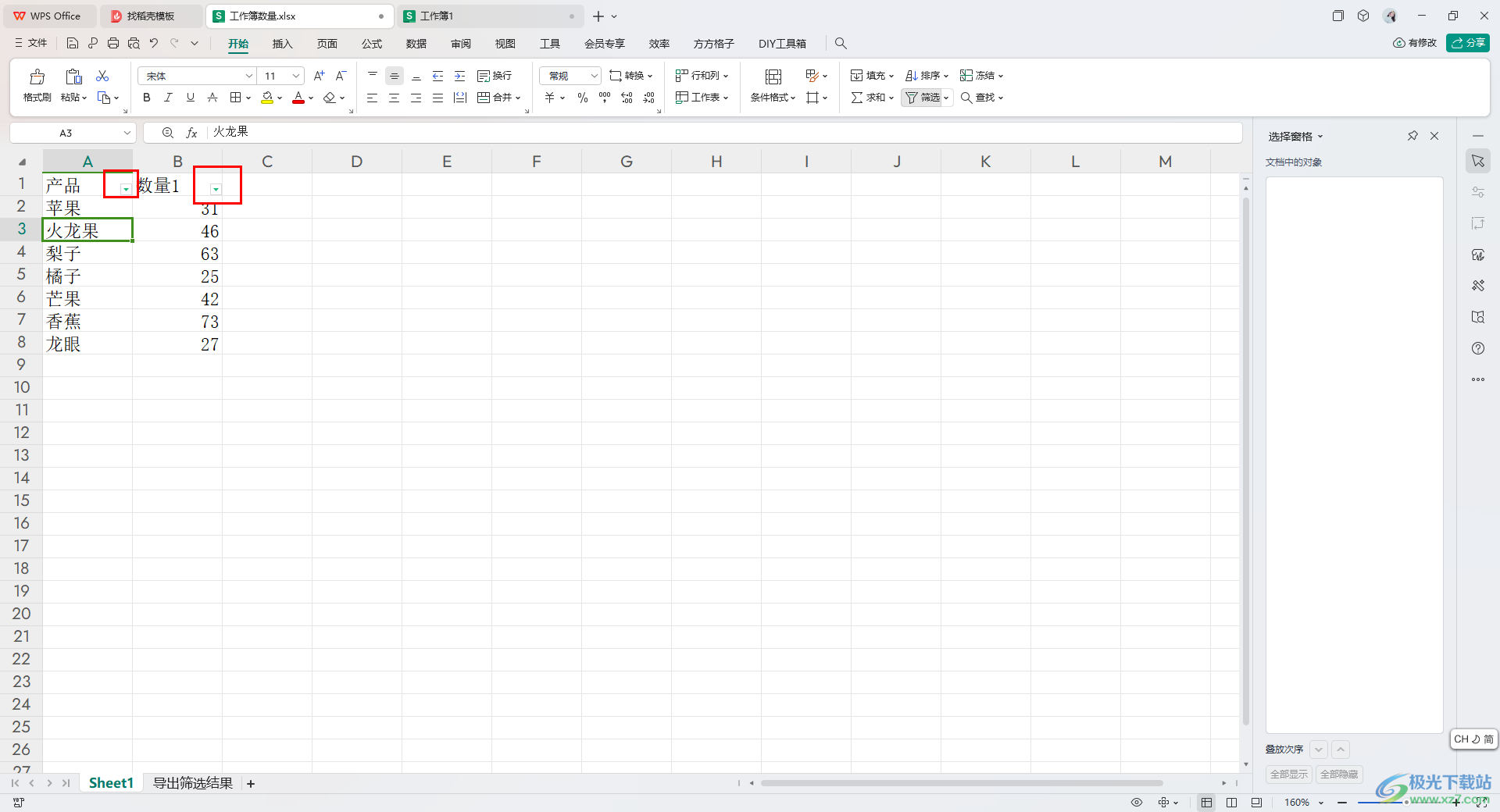This screenshot has width=1500, height=812.
Task: Click the fx insert function icon
Action: coord(191,133)
